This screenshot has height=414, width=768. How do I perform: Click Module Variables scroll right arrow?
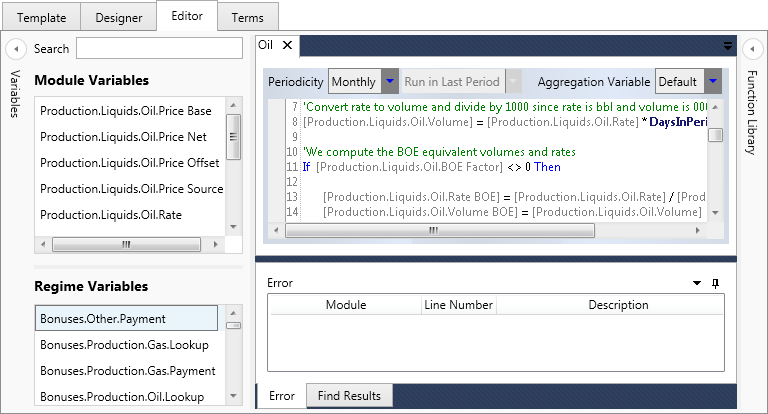[216, 244]
